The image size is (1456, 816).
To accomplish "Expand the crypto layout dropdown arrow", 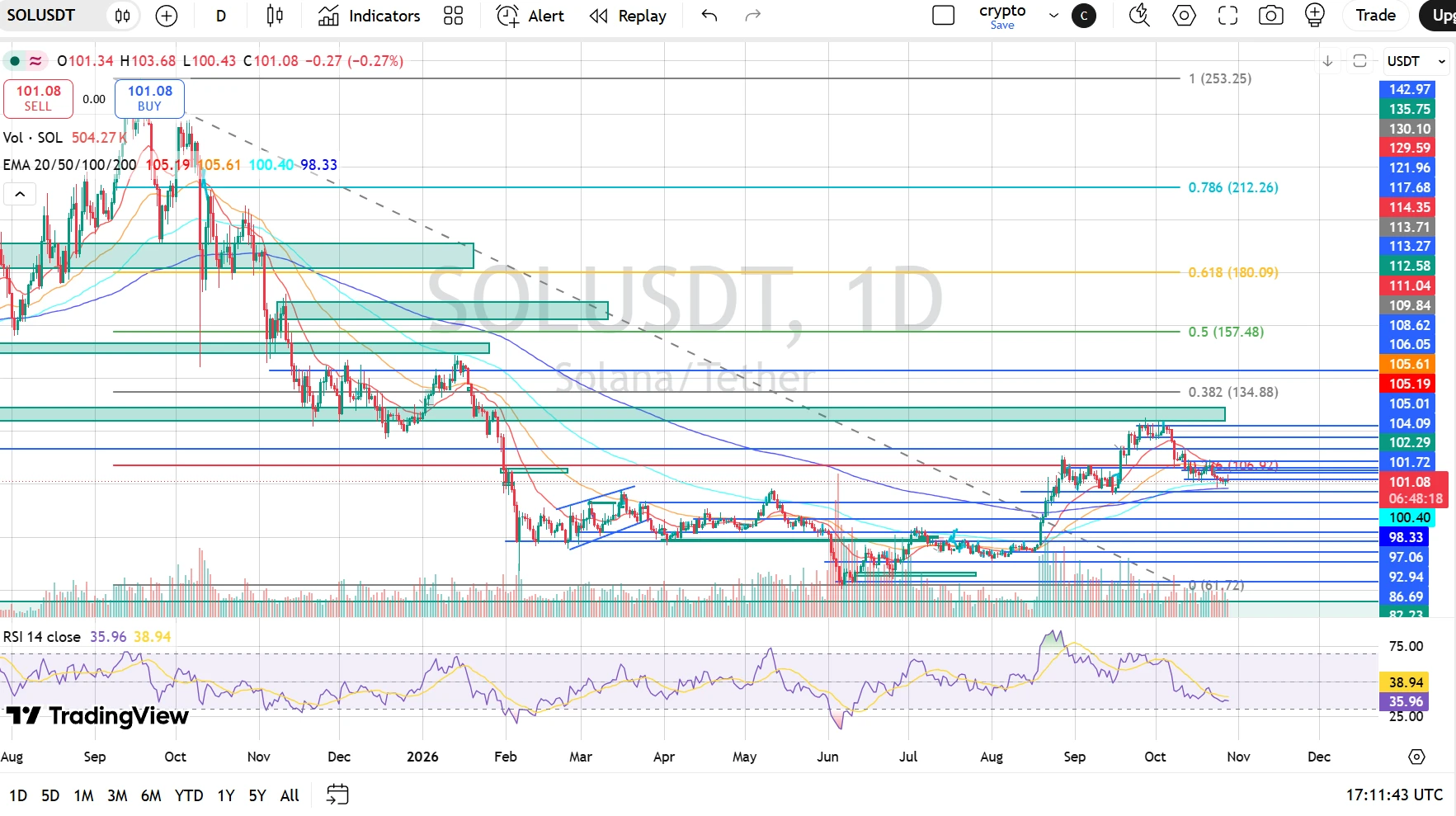I will tap(1053, 16).
